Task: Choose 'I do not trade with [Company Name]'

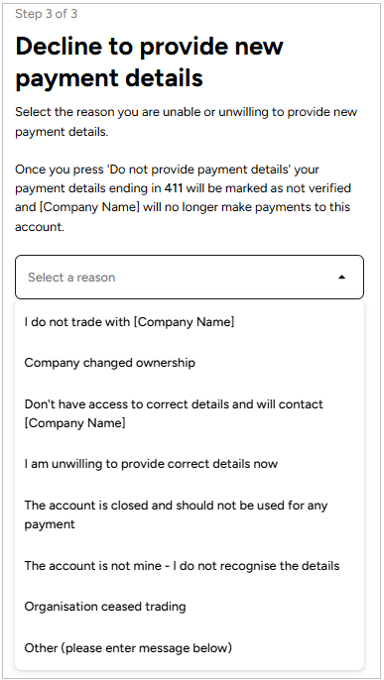Action: [189, 322]
